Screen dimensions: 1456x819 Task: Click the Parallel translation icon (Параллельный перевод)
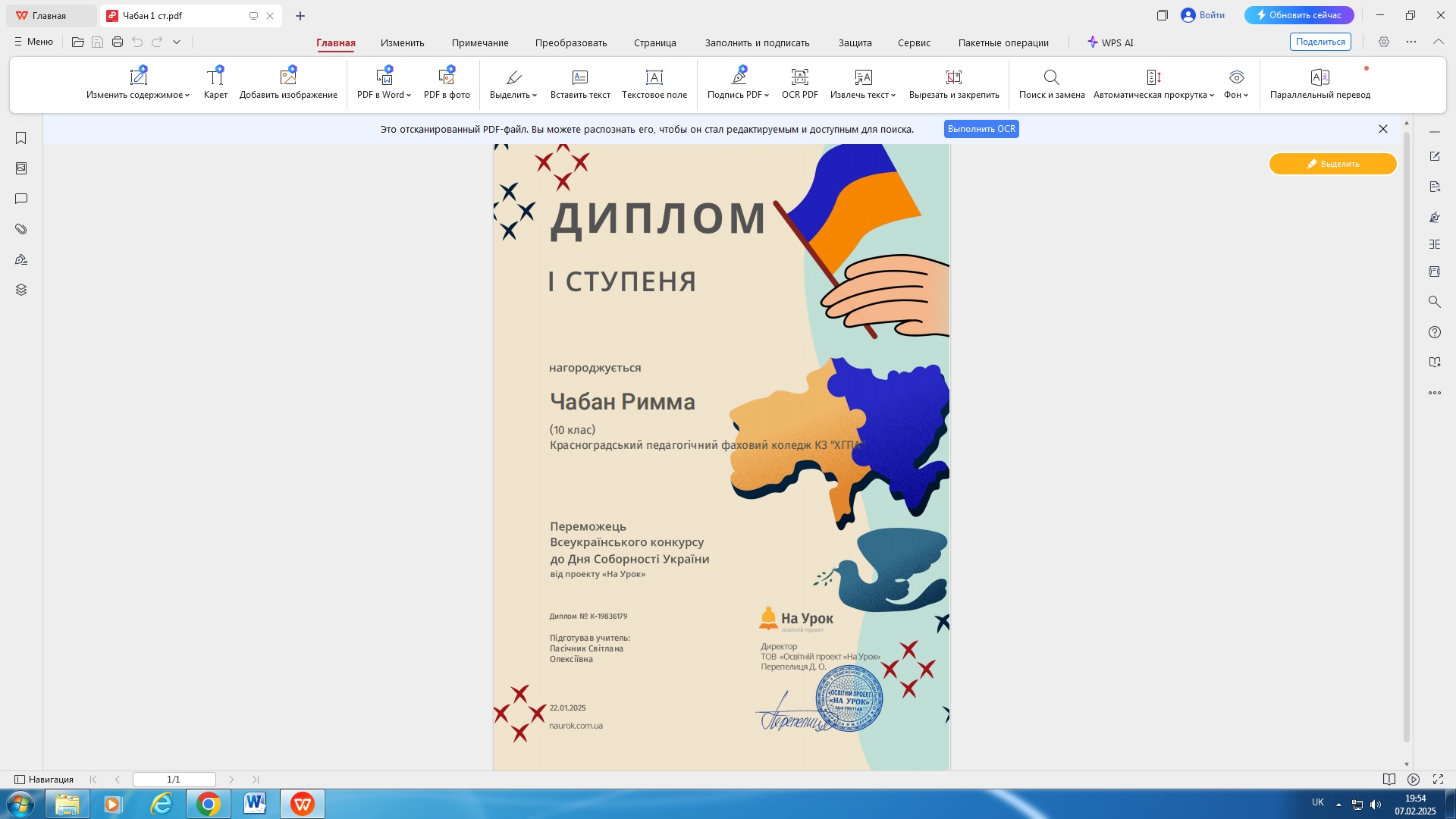tap(1319, 77)
